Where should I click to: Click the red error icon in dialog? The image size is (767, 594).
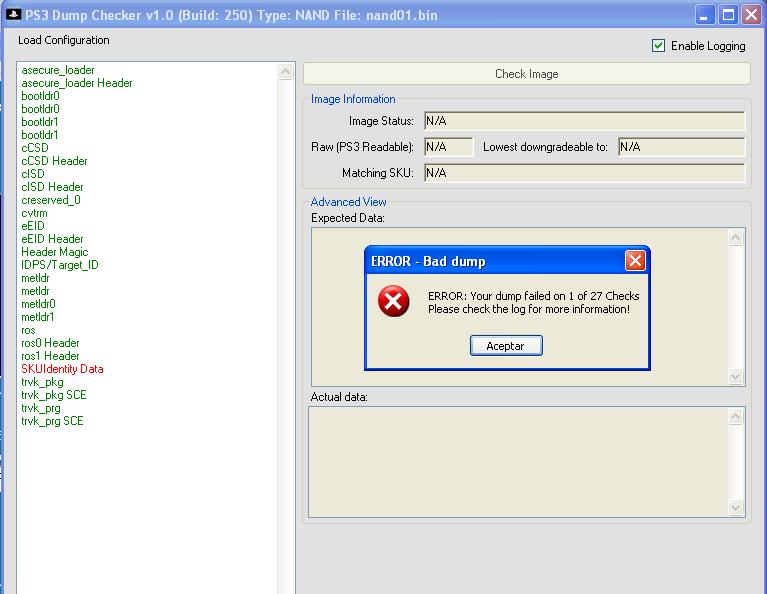[393, 301]
